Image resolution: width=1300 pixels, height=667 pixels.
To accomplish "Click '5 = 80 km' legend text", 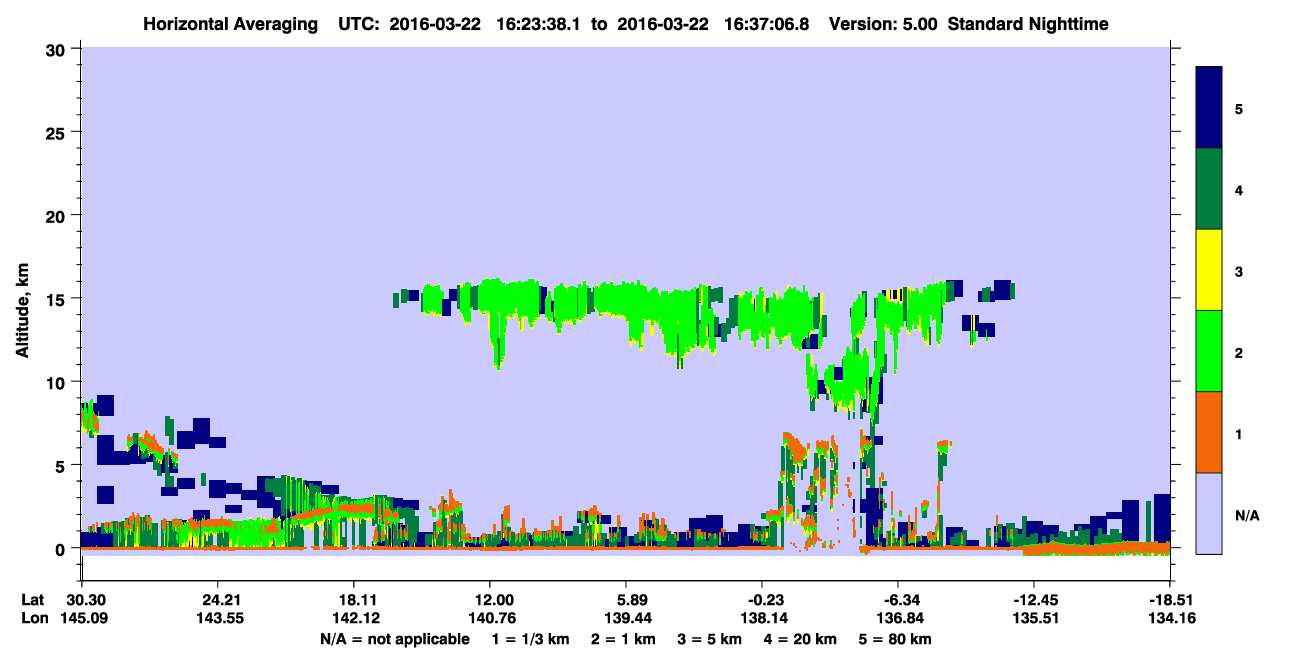I will pos(896,639).
